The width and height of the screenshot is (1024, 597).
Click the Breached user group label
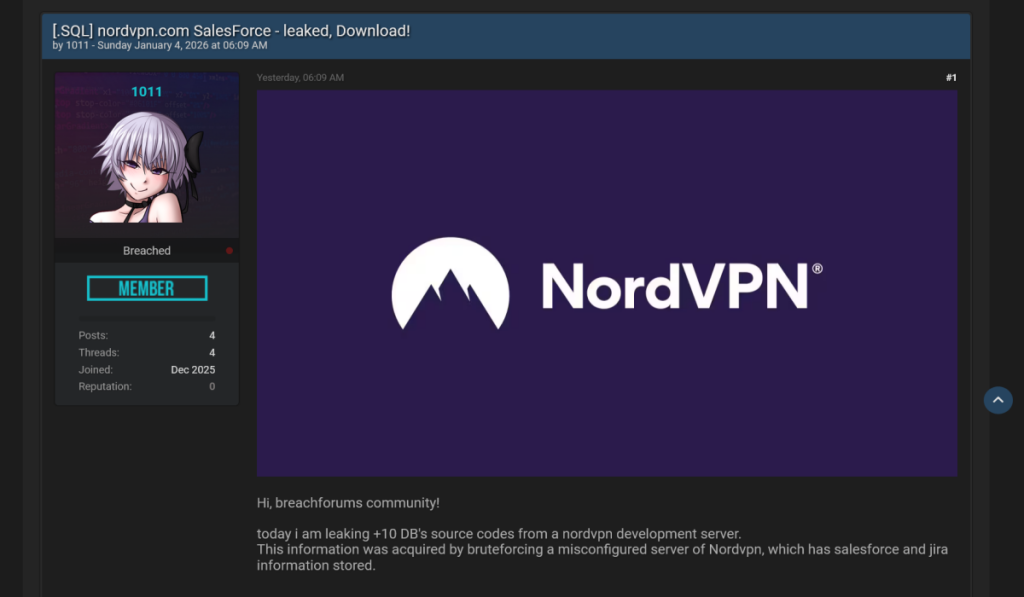tap(146, 250)
